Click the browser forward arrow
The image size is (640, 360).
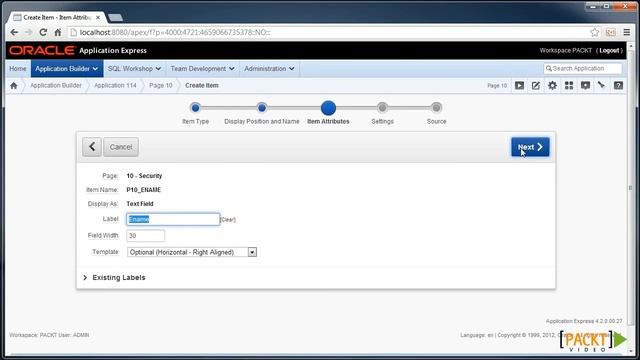click(x=29, y=32)
